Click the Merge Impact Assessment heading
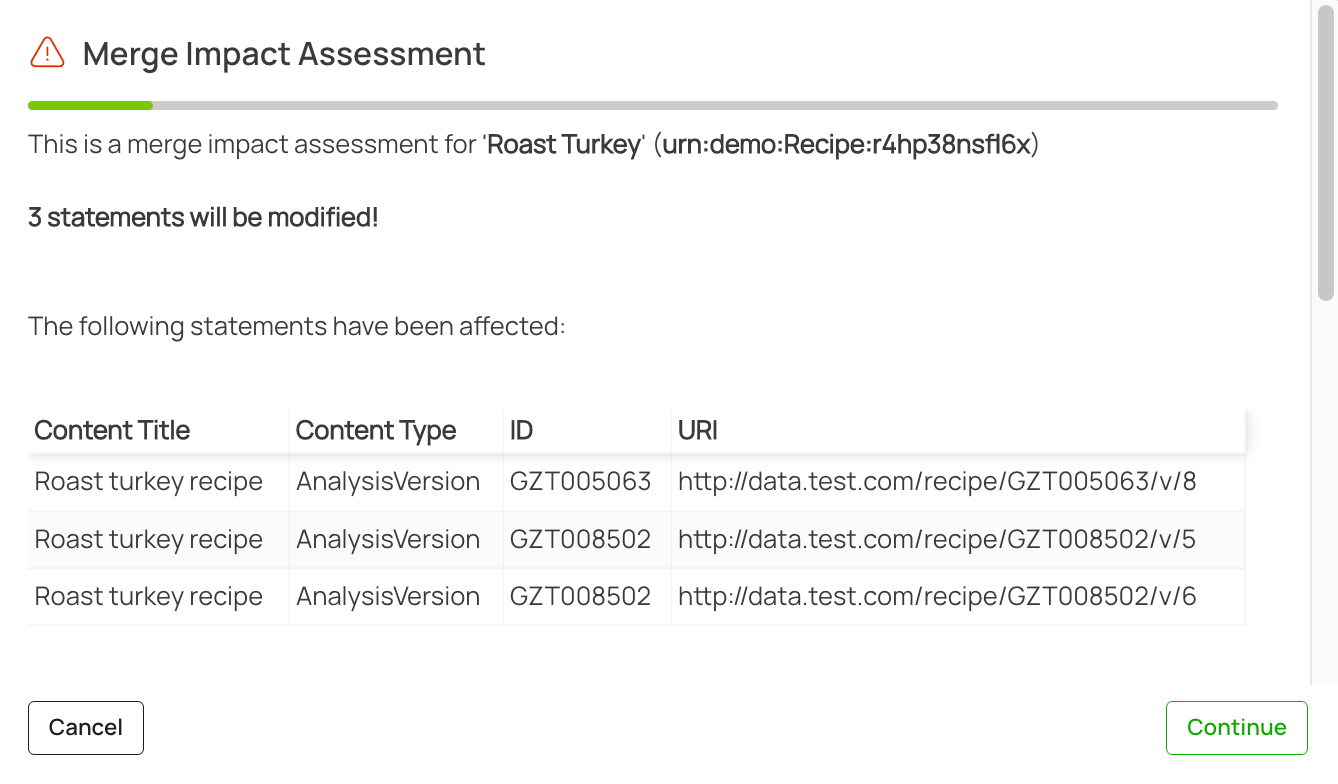The width and height of the screenshot is (1338, 784). click(x=284, y=54)
